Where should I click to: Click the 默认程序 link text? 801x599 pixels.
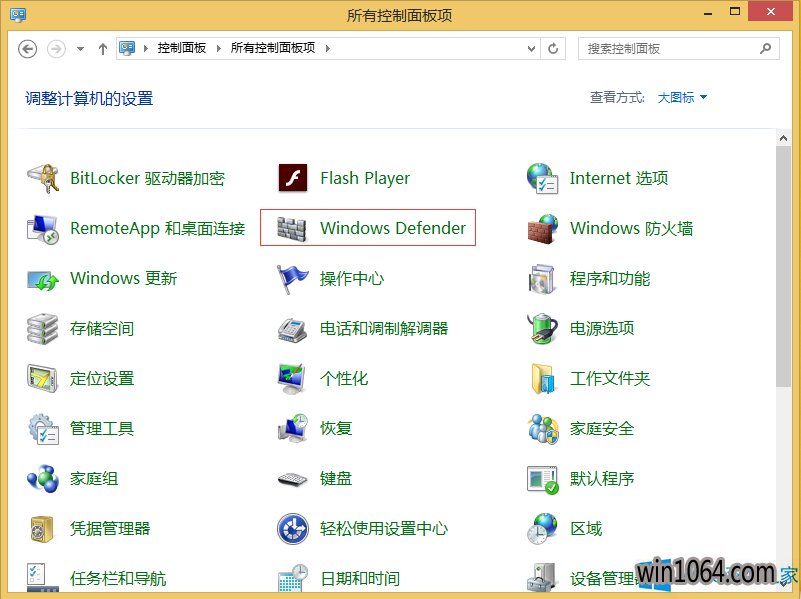click(602, 478)
